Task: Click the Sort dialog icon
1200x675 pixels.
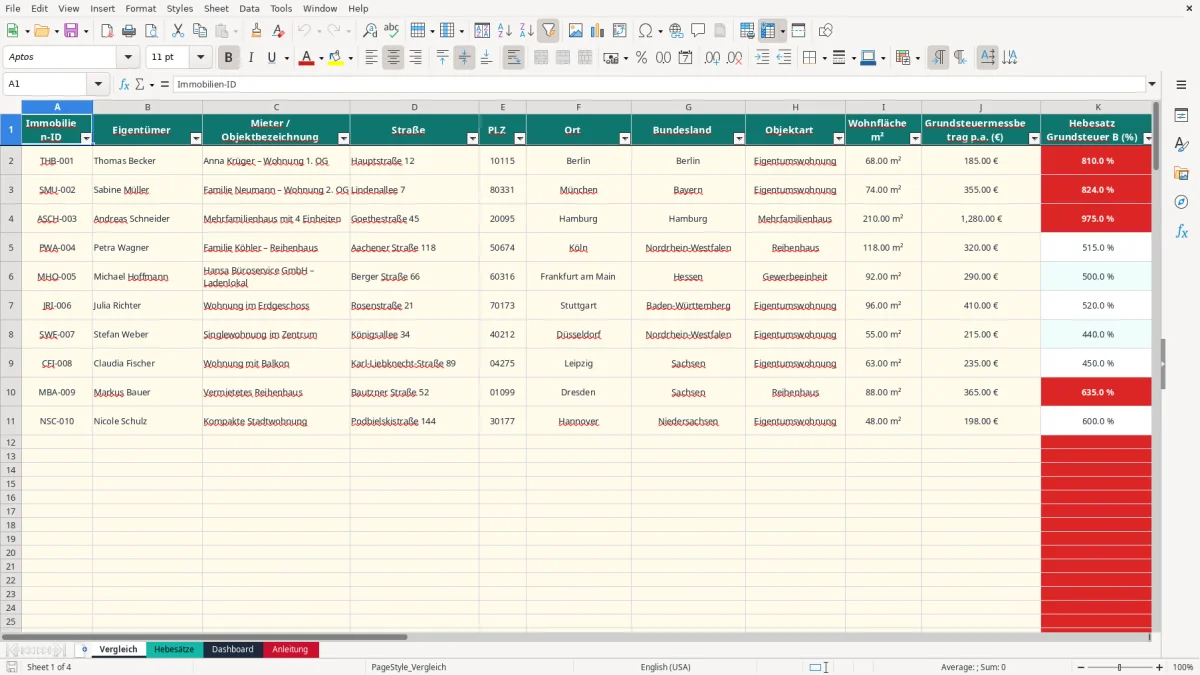Action: (x=482, y=31)
